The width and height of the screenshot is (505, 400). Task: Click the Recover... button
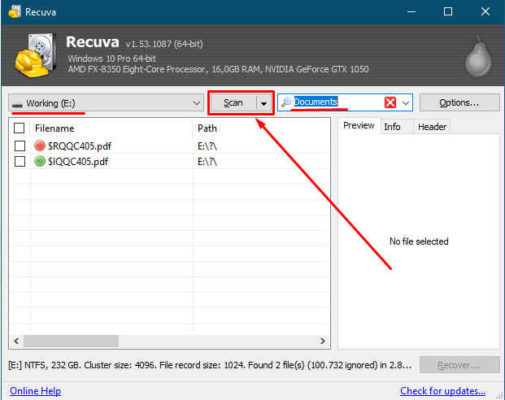pos(459,365)
